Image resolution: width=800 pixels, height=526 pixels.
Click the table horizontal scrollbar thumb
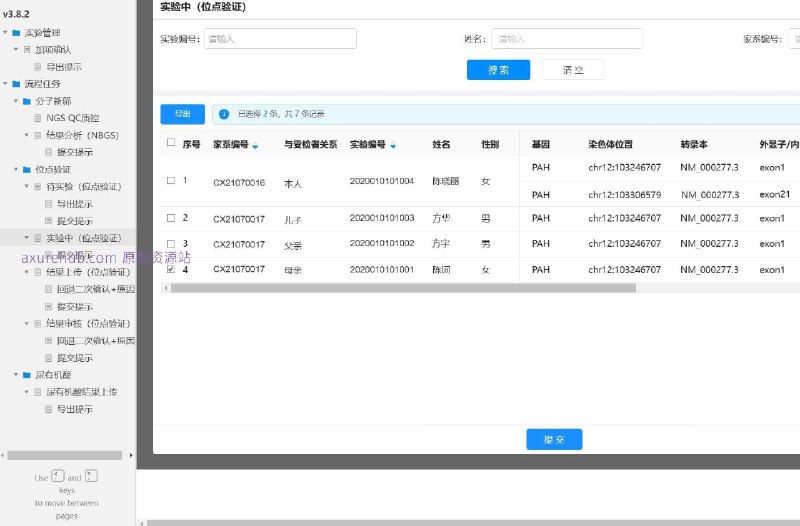tap(403, 288)
